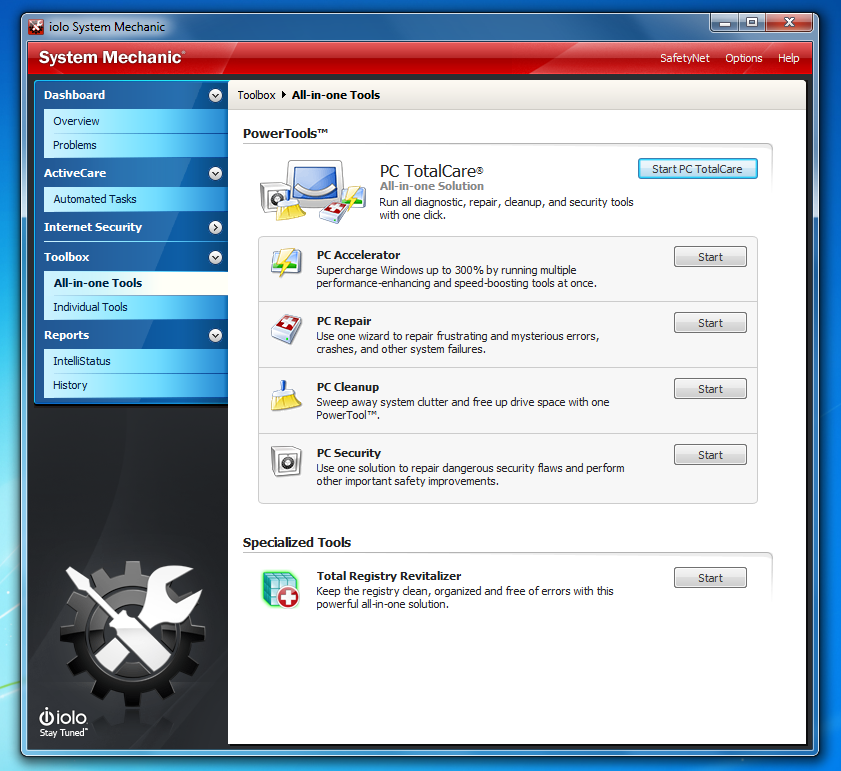Start the Total Registry Revitalizer
Viewport: 841px width, 771px height.
click(x=710, y=578)
